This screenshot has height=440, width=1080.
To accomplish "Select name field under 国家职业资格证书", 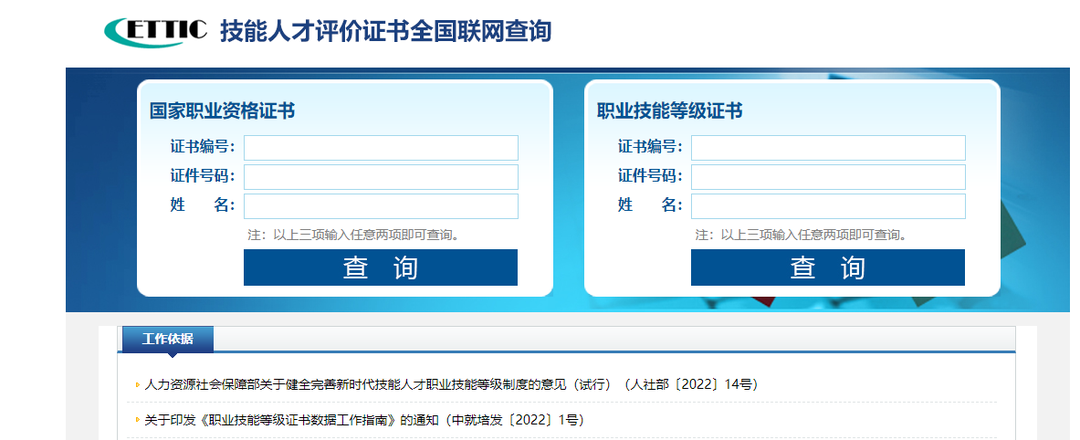I will (x=381, y=206).
